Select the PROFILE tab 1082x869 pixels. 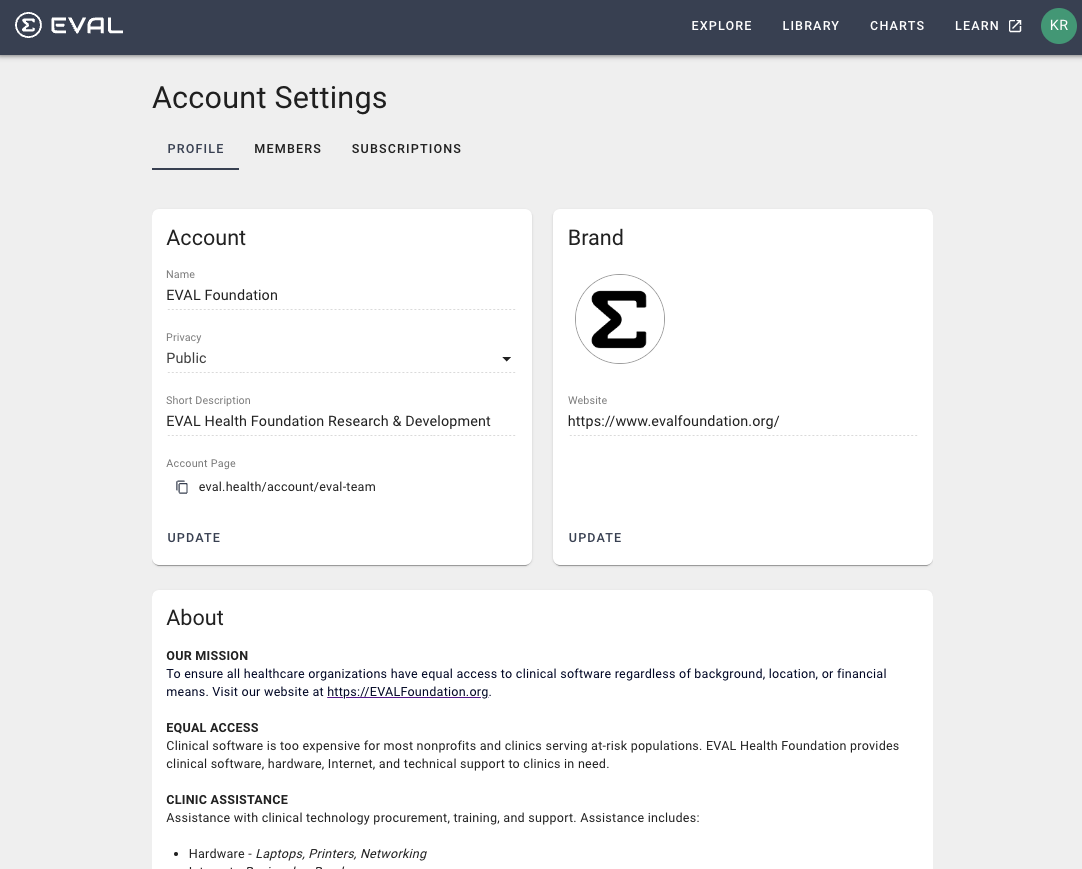[x=195, y=148]
